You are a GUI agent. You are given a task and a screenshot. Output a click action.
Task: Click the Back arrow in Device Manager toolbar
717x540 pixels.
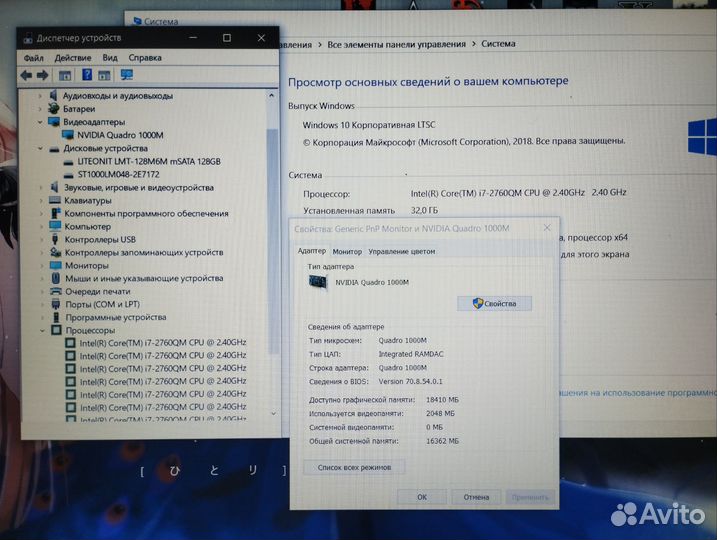(x=26, y=75)
